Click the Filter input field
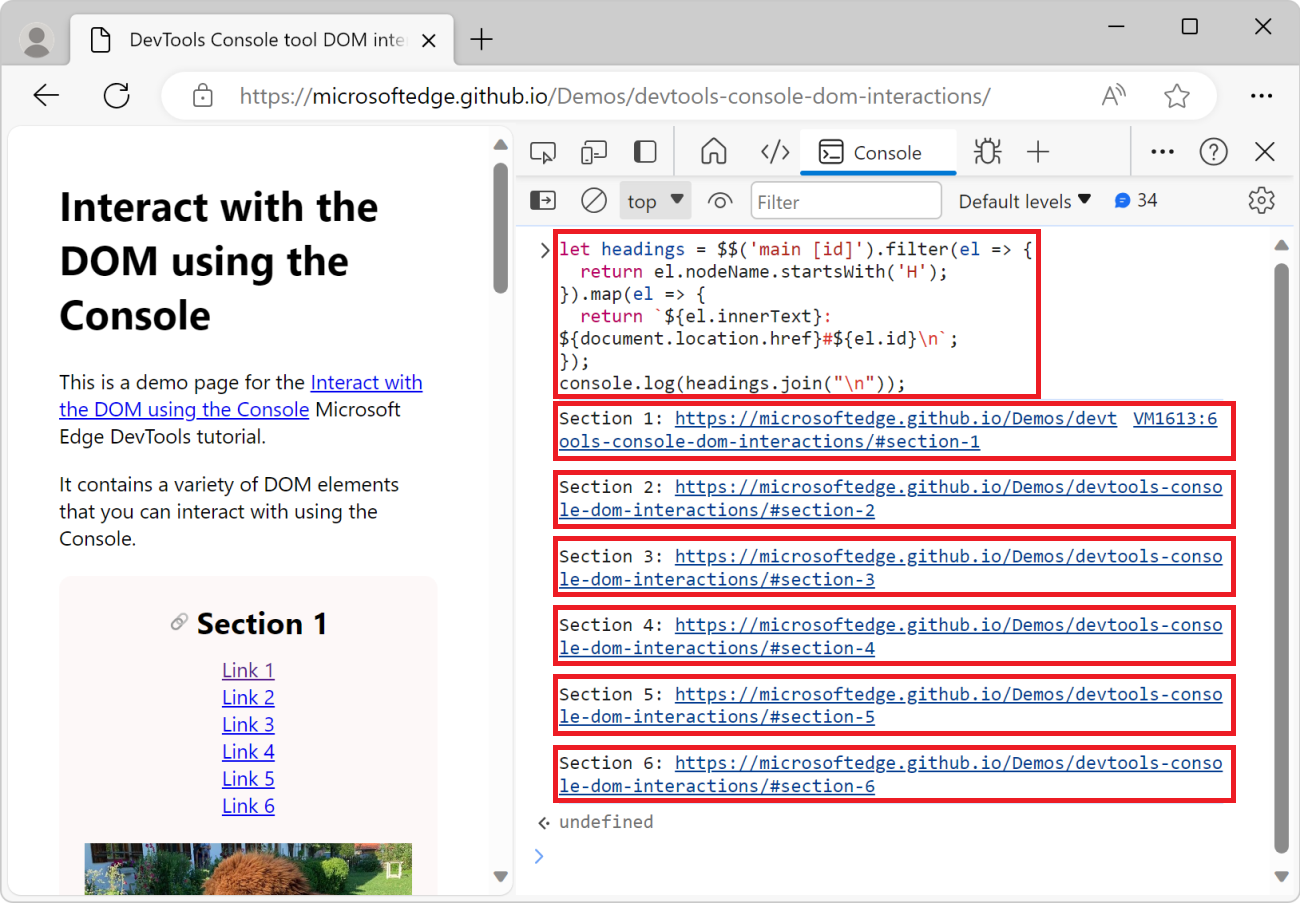The width and height of the screenshot is (1300, 903). pos(845,200)
